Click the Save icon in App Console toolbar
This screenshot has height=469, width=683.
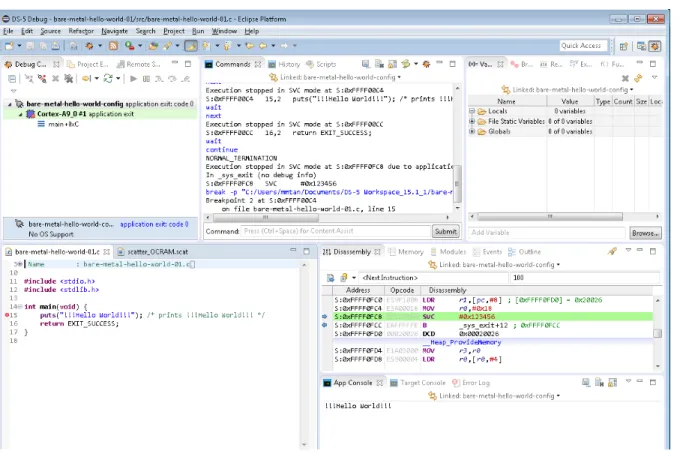(586, 382)
